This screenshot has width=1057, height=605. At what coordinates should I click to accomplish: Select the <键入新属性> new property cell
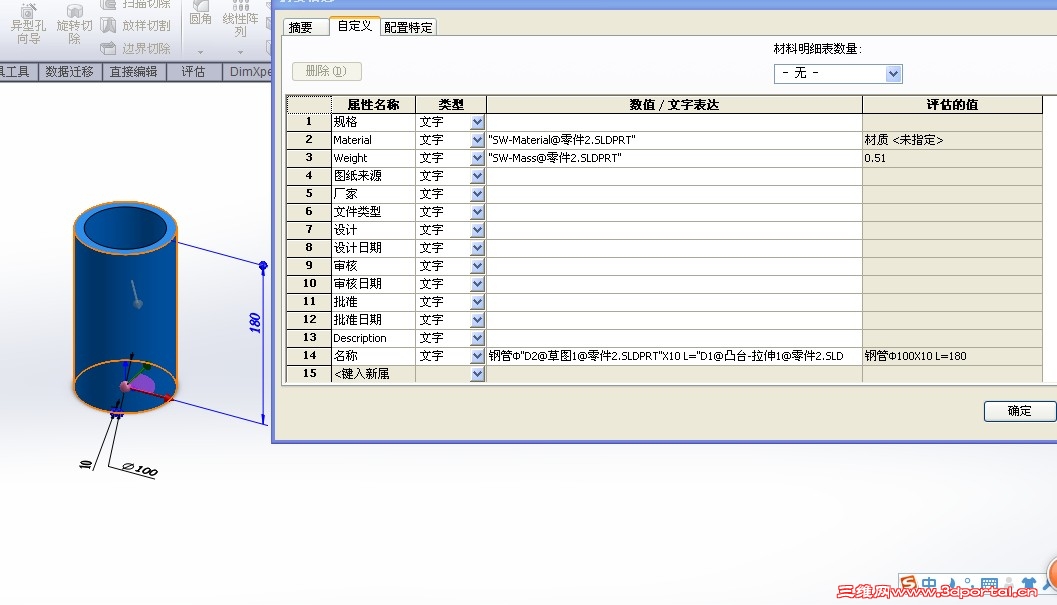(x=373, y=374)
